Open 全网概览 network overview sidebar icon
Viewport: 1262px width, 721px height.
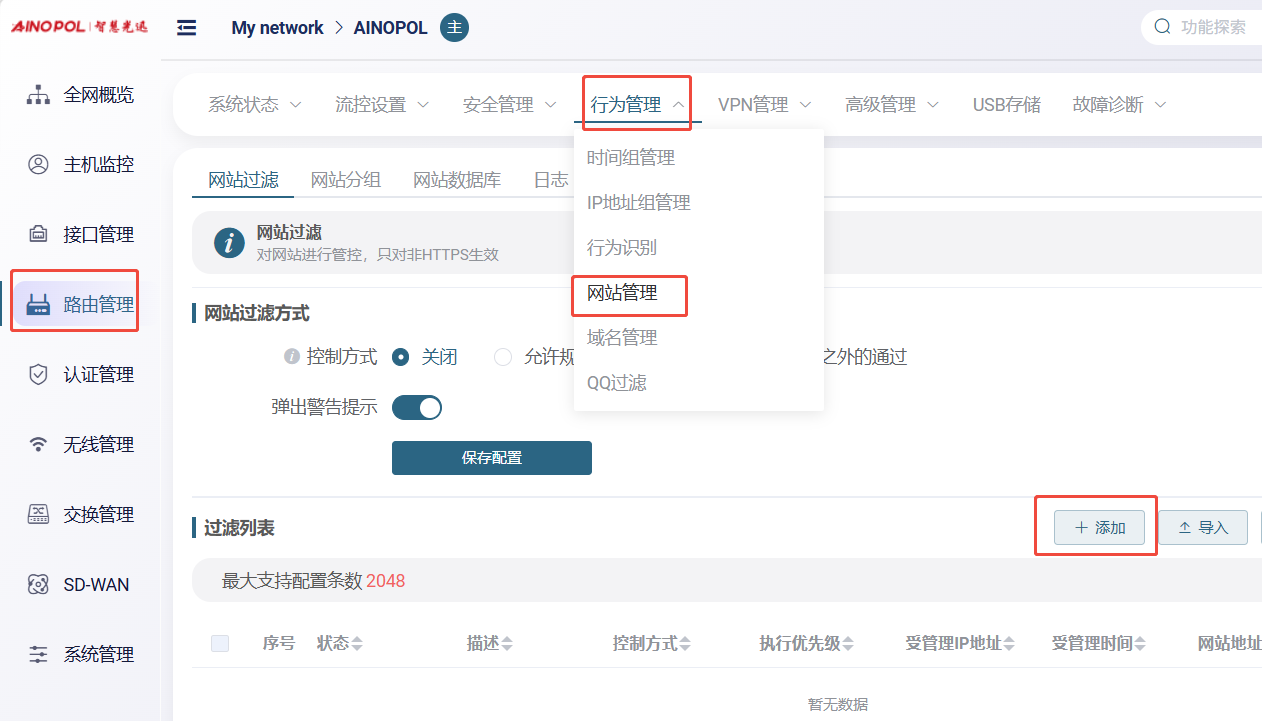click(x=38, y=95)
